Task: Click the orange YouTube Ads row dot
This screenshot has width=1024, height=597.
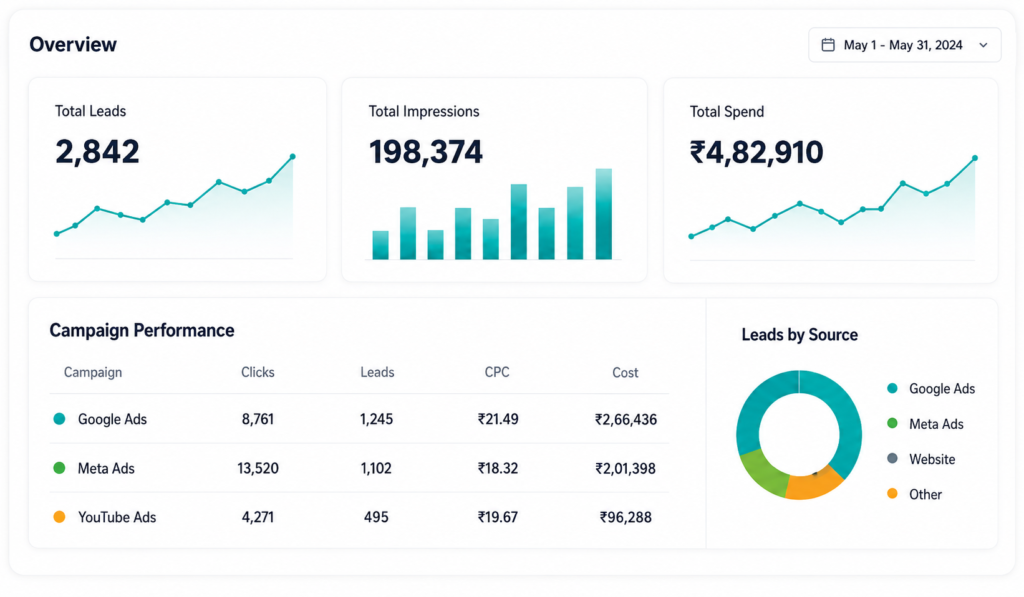Action: [x=59, y=517]
